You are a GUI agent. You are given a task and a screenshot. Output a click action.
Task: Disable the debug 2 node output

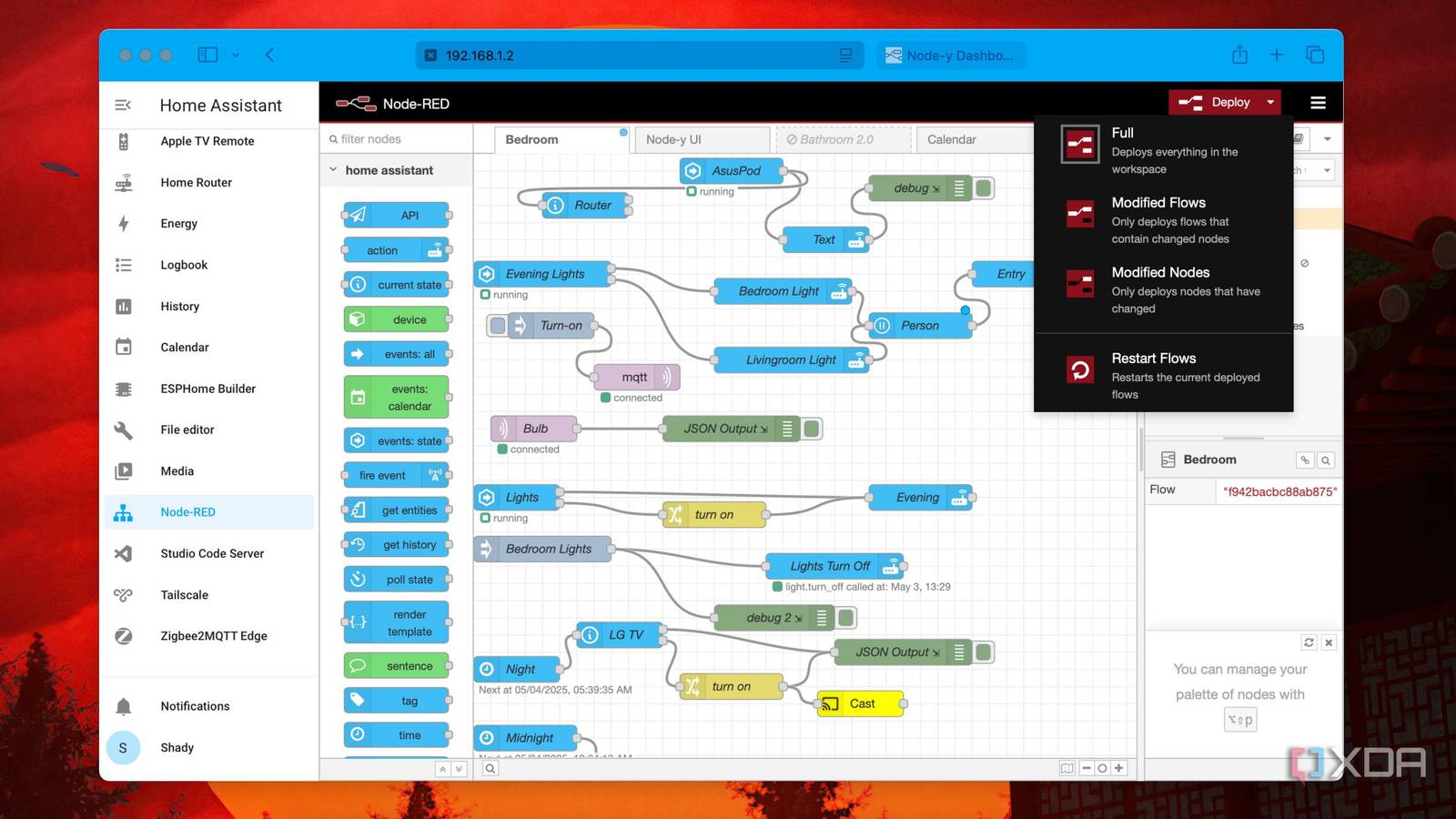pos(845,617)
